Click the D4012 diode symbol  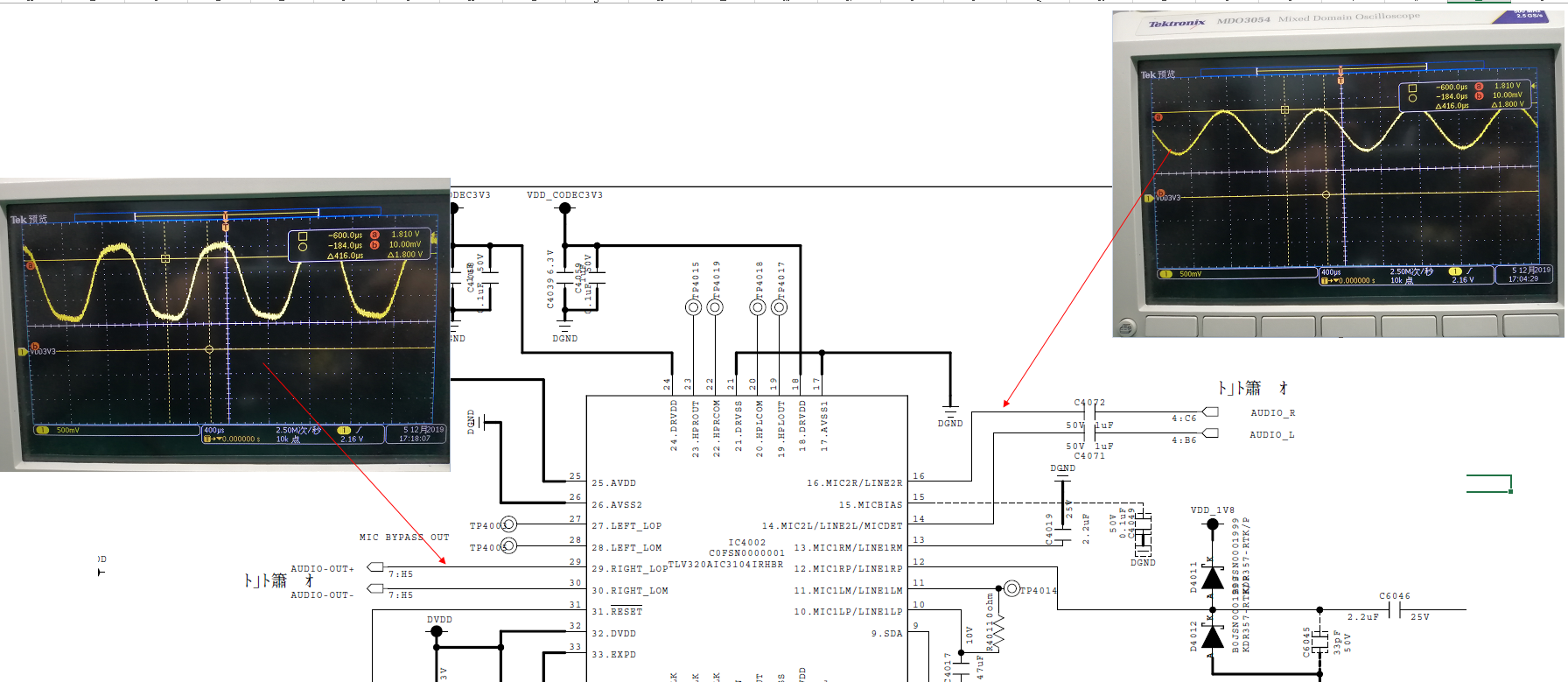pyautogui.click(x=1213, y=636)
